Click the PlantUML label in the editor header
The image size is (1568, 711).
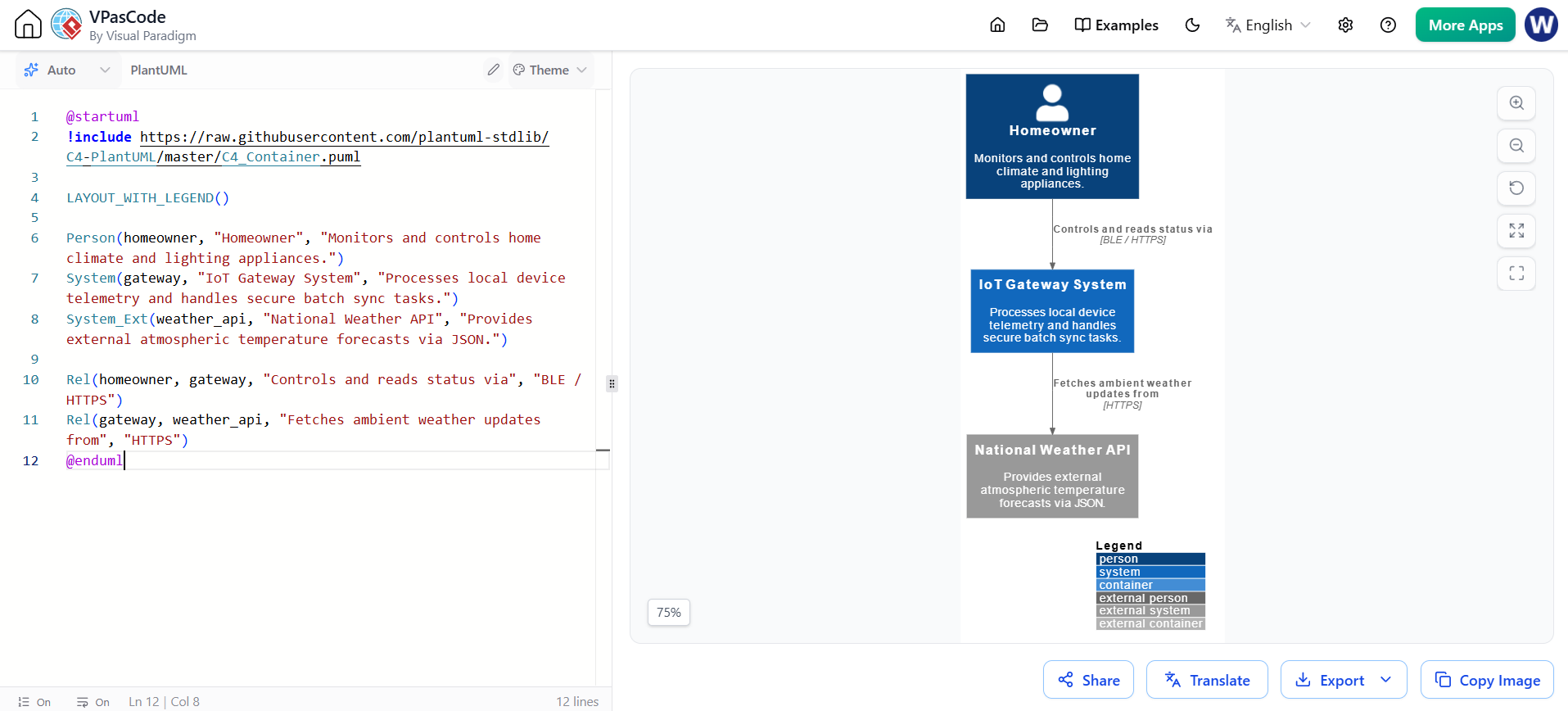(159, 70)
